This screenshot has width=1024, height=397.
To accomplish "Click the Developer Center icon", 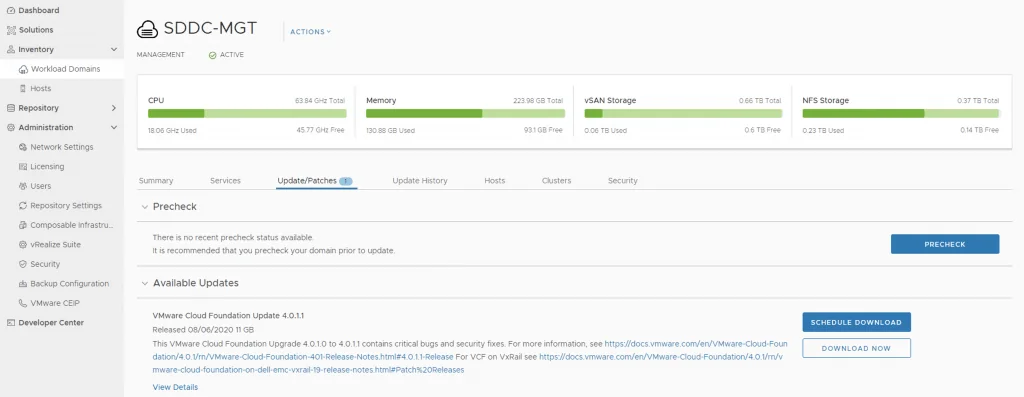I will (10, 323).
